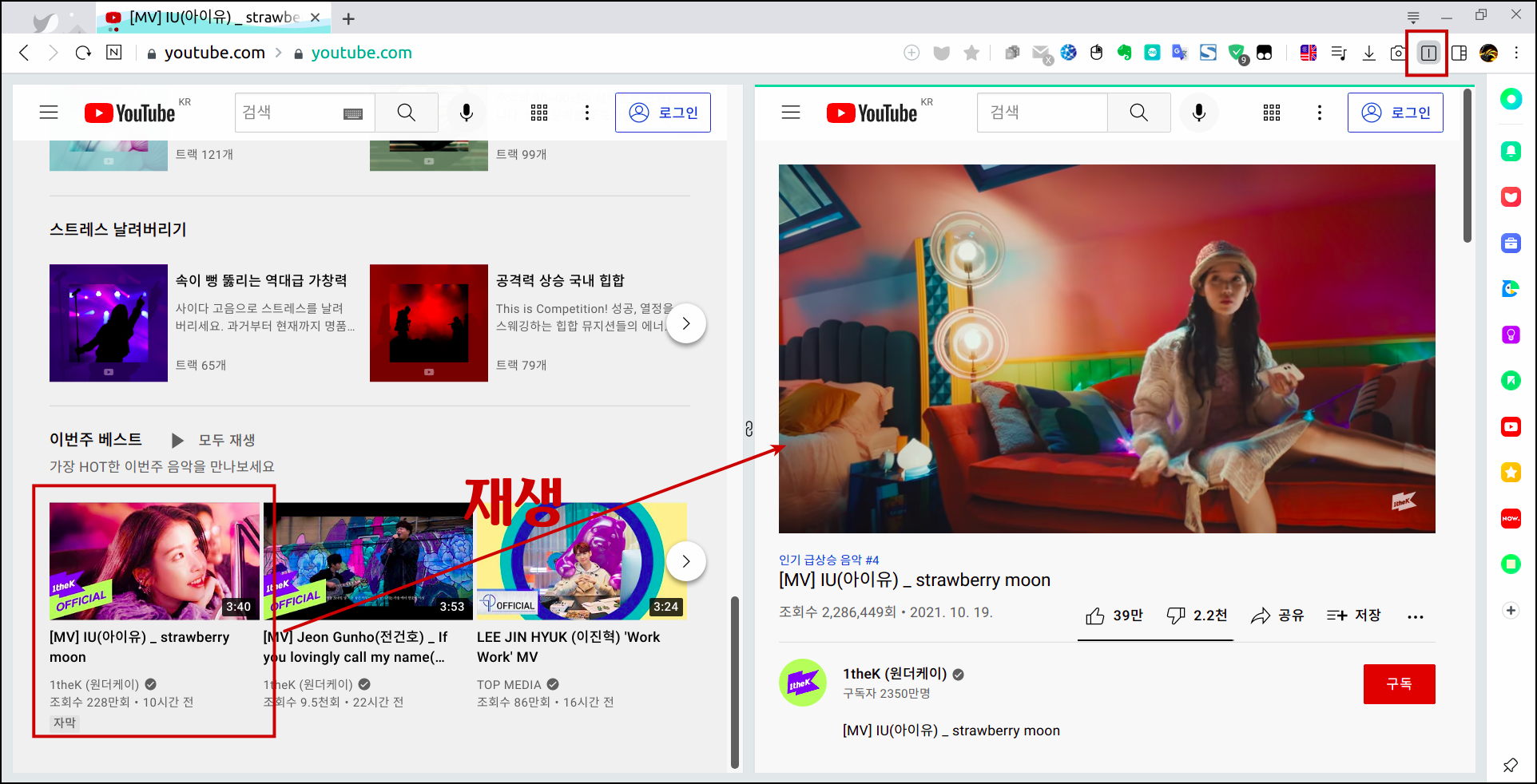Advance the 스트레스 날려버리기 carousel arrow
Image resolution: width=1537 pixels, height=784 pixels.
686,323
